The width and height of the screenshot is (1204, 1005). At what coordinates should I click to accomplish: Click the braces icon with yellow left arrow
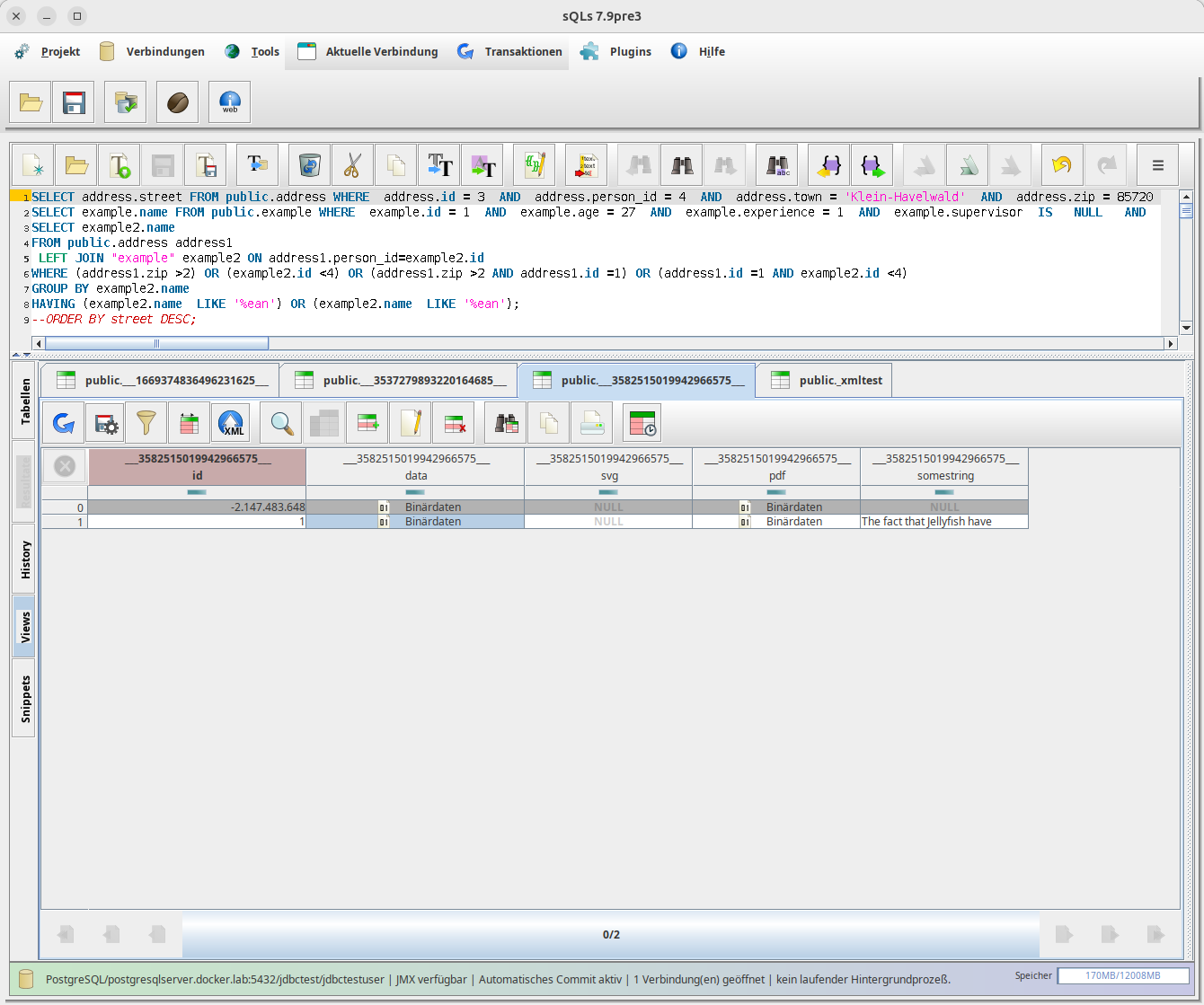pos(829,165)
